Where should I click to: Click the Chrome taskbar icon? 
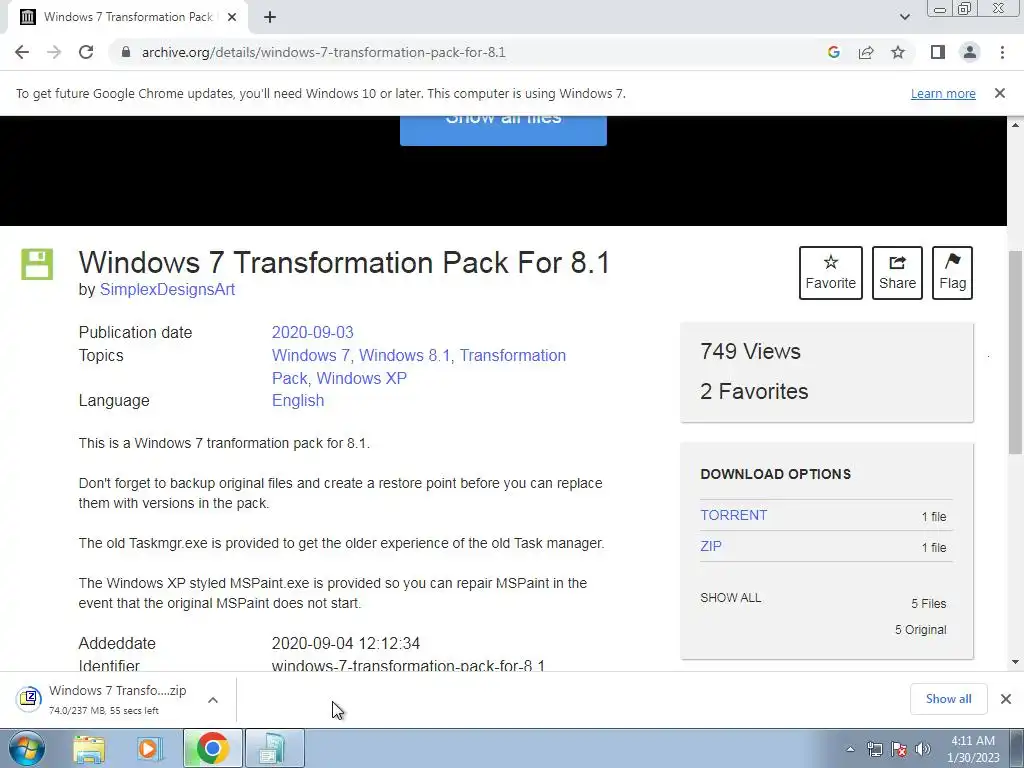212,748
